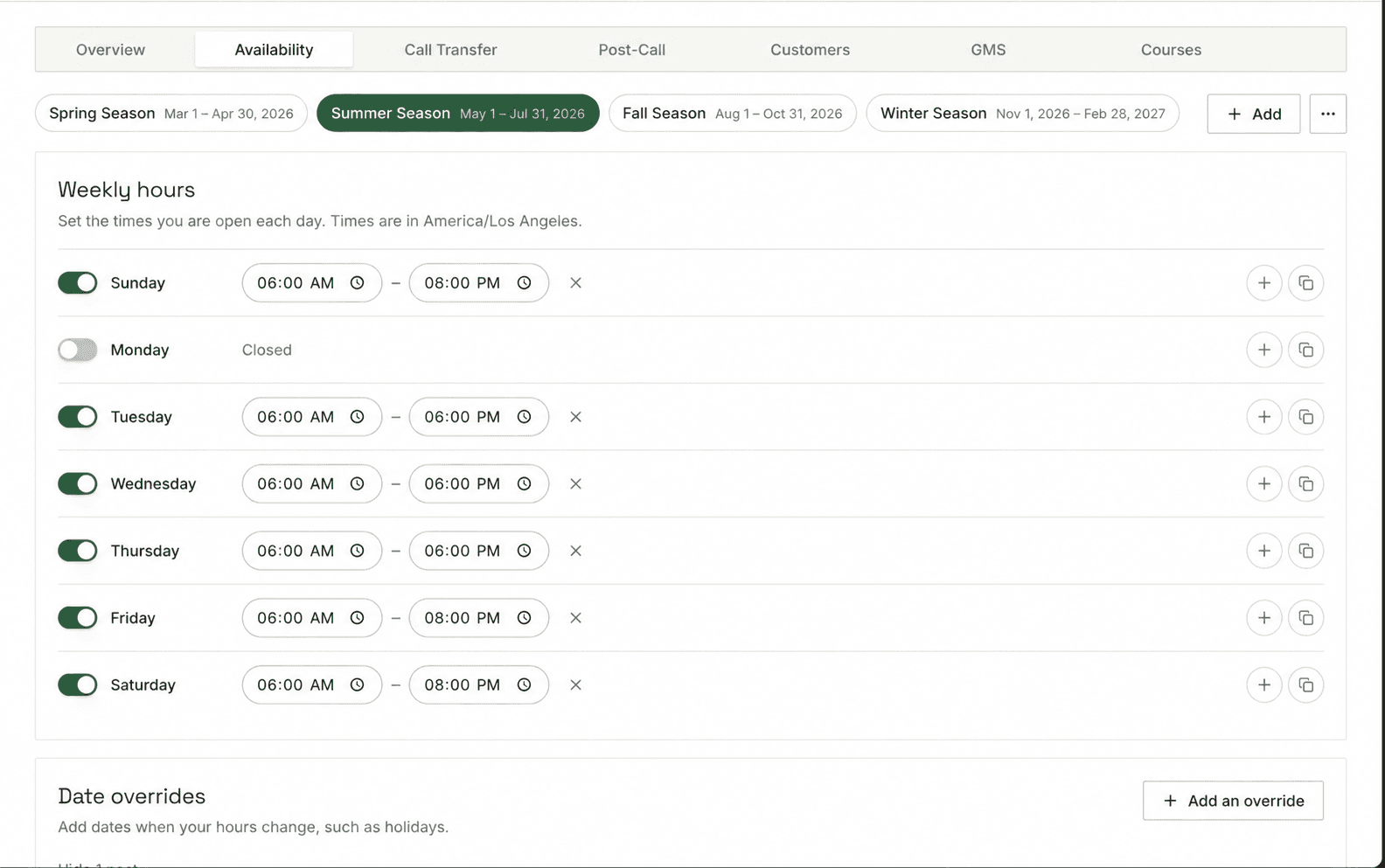The height and width of the screenshot is (868, 1385).
Task: Copy Tuesday hours to other days
Action: coord(1305,417)
